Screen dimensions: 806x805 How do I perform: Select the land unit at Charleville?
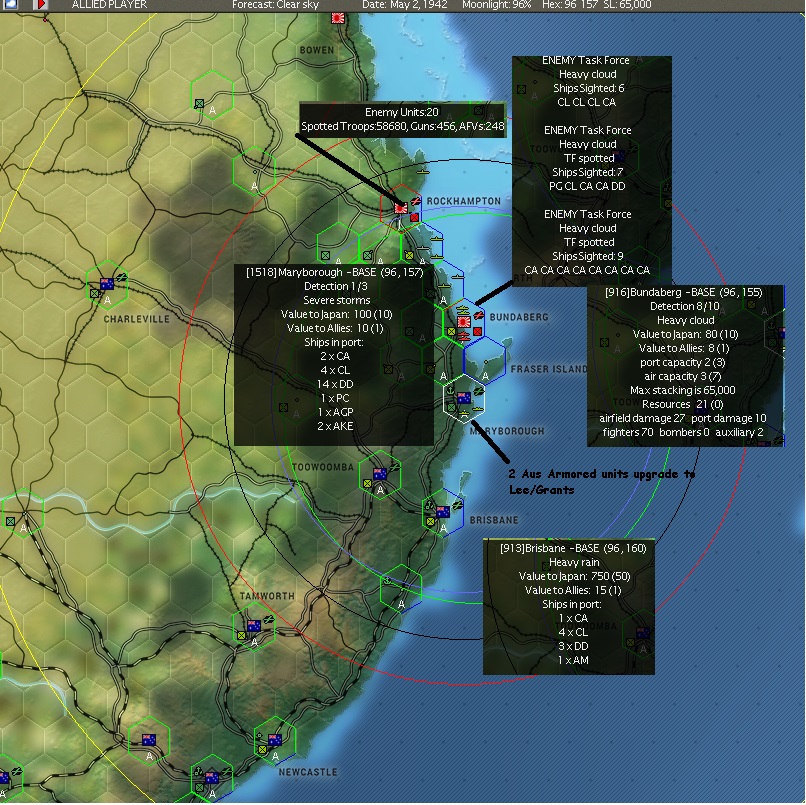point(94,294)
